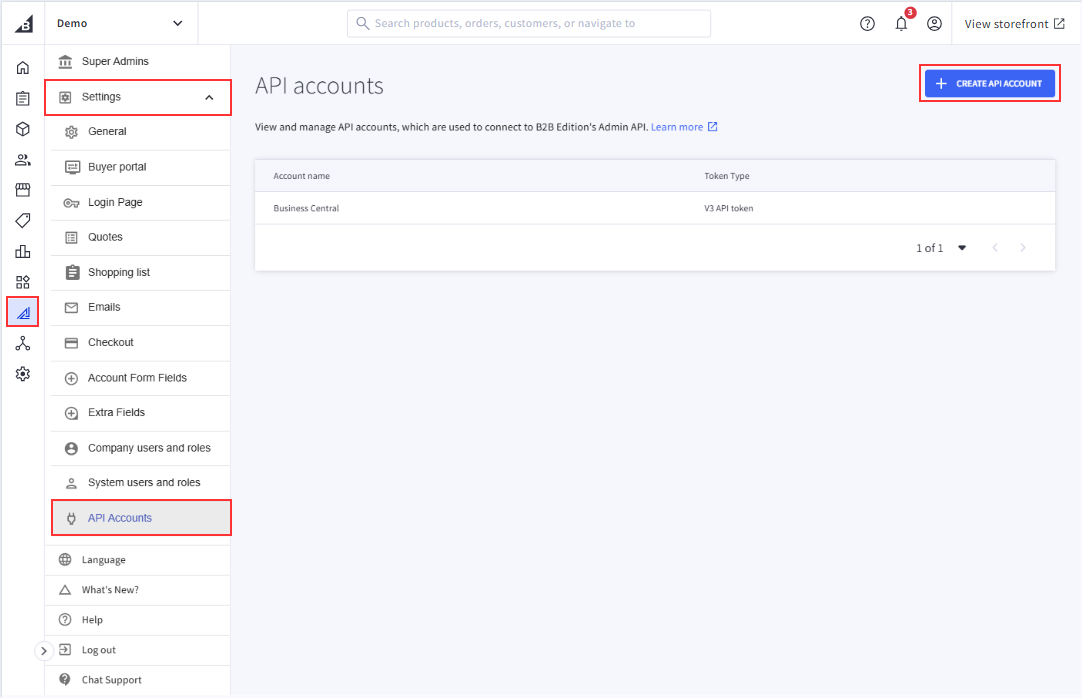The image size is (1082, 698).
Task: Open Language menu item
Action: 138,560
